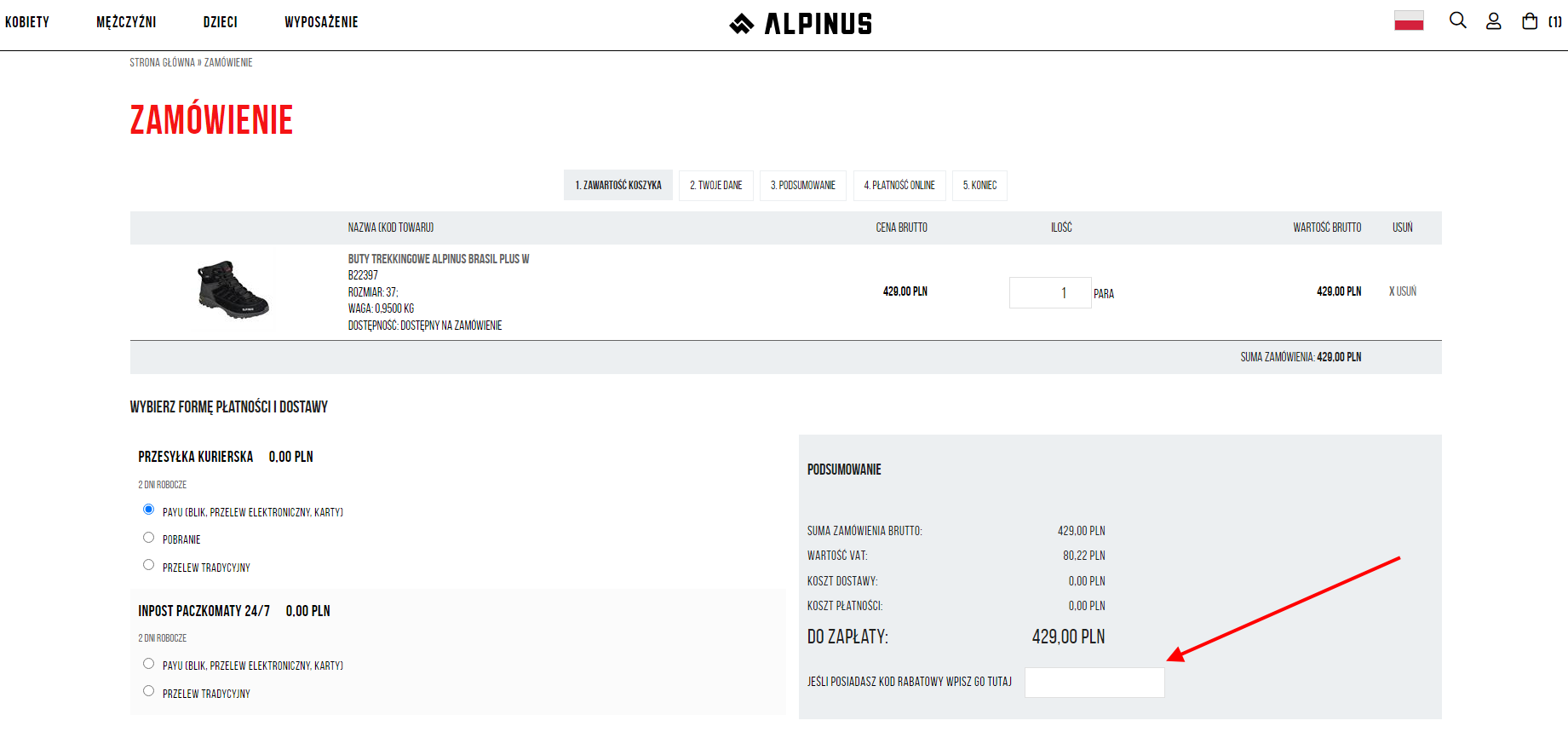Click the ZAMÓWIENIE breadcrumb link
This screenshot has height=732, width=1568.
pos(228,62)
